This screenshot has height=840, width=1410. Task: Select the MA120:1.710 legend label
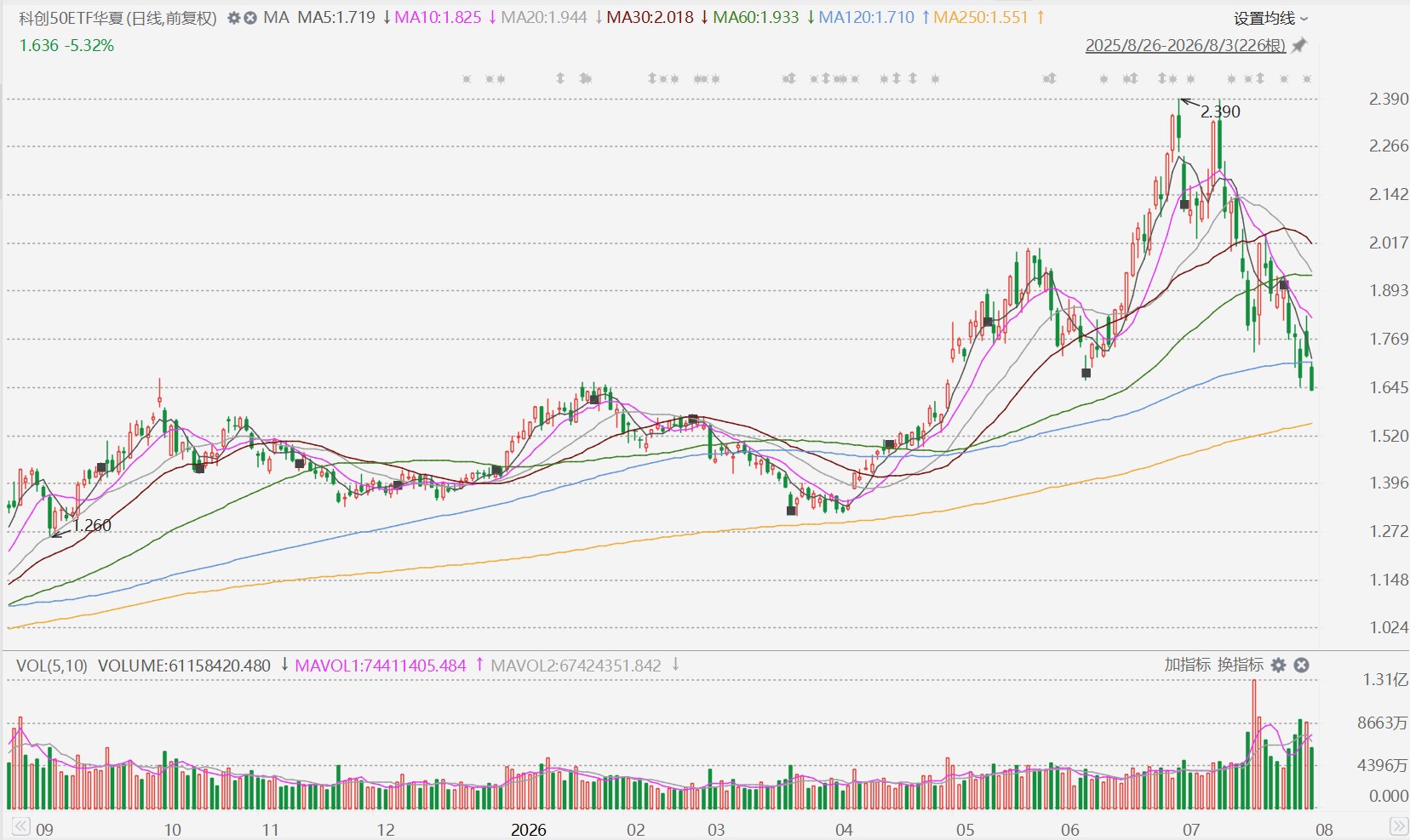[x=867, y=18]
